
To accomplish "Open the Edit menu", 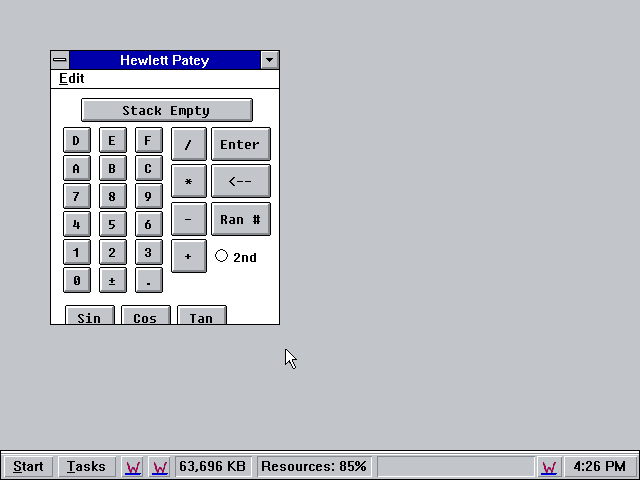I will (x=72, y=79).
